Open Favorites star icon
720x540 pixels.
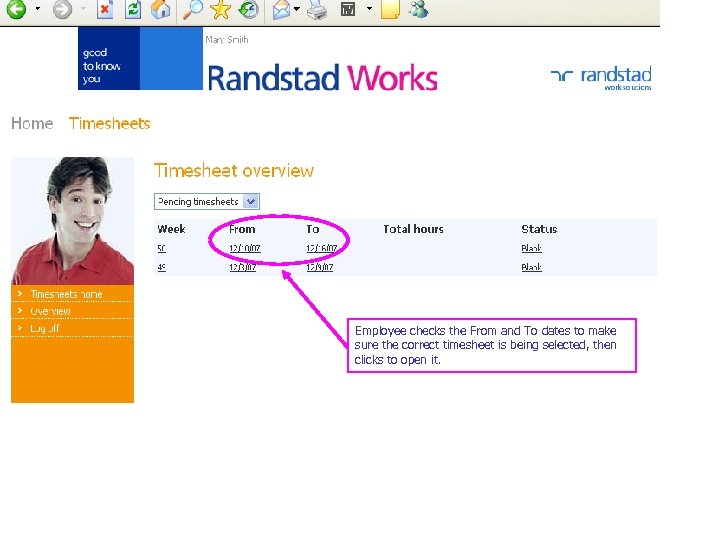tap(220, 9)
